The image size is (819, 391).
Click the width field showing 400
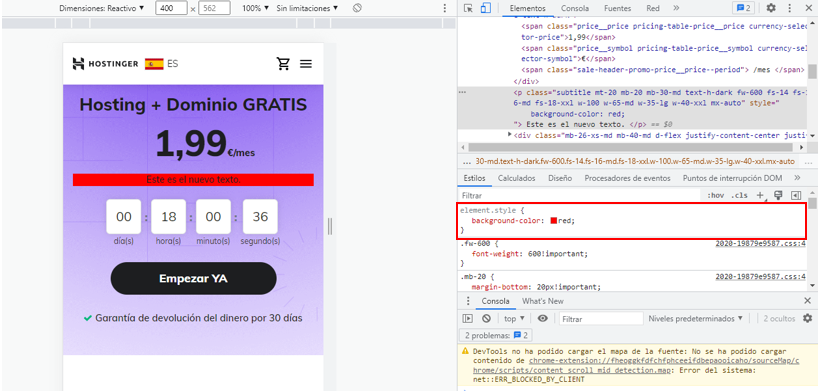[x=171, y=8]
